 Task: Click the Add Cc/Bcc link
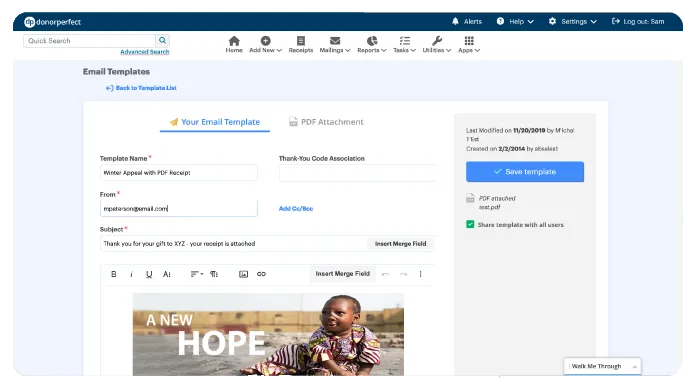pos(296,208)
